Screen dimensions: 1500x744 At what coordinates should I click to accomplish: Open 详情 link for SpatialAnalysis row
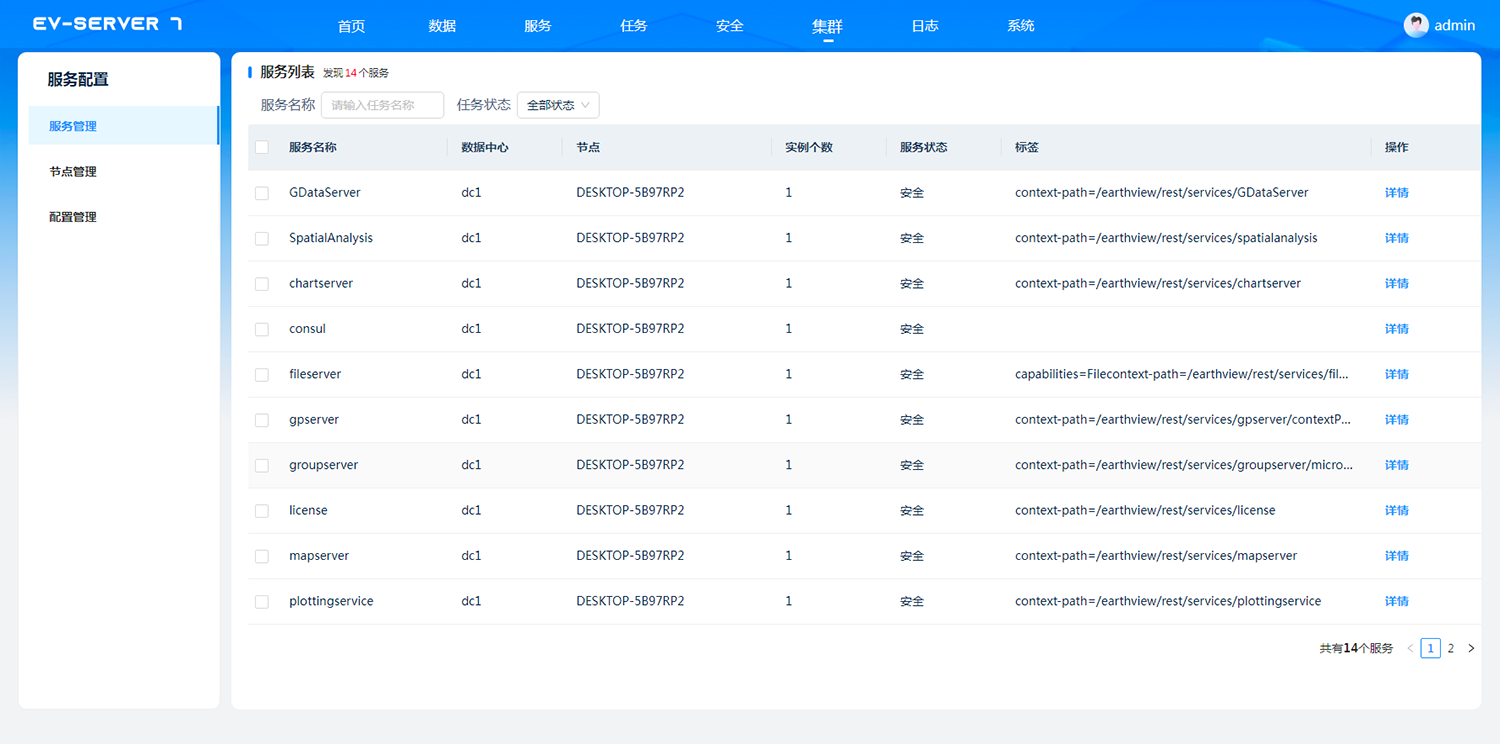(x=1396, y=238)
